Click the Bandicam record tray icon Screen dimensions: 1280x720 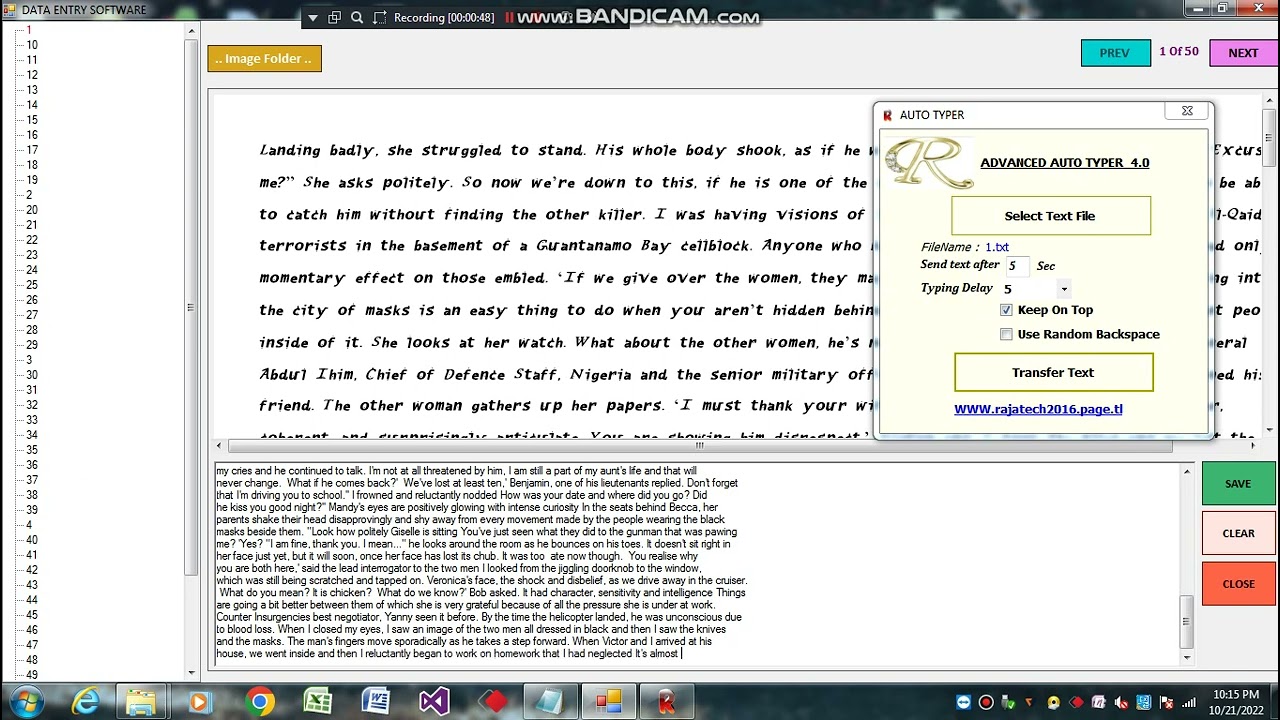point(986,702)
